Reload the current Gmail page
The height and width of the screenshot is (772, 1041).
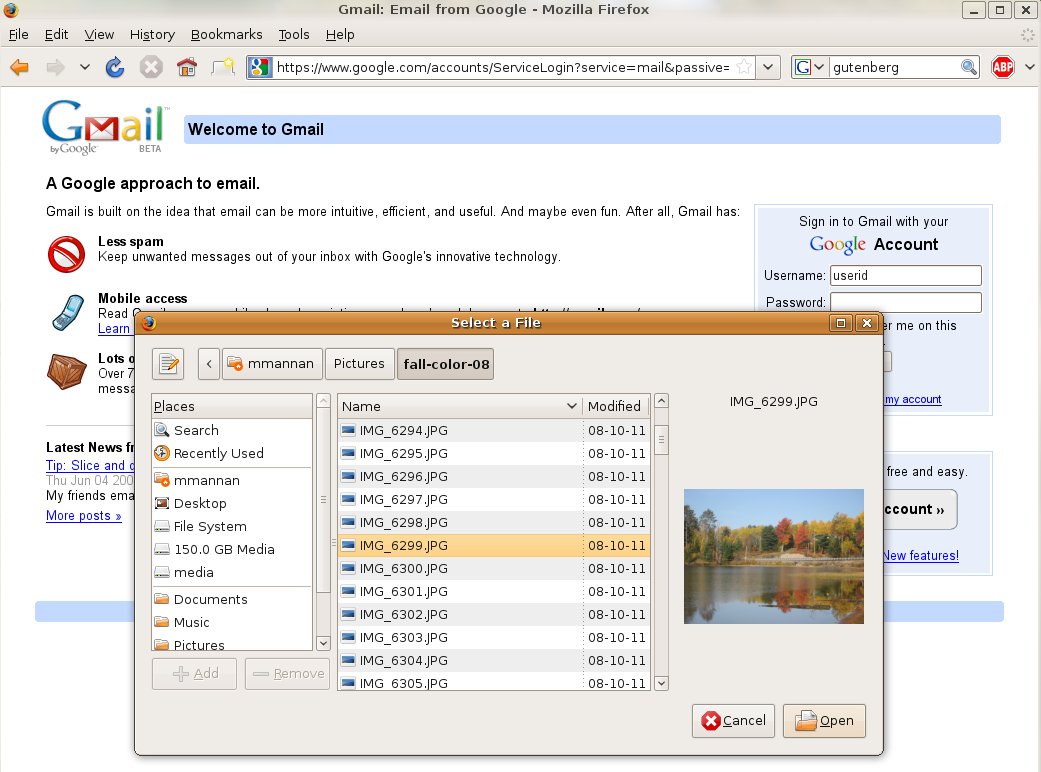pyautogui.click(x=115, y=67)
